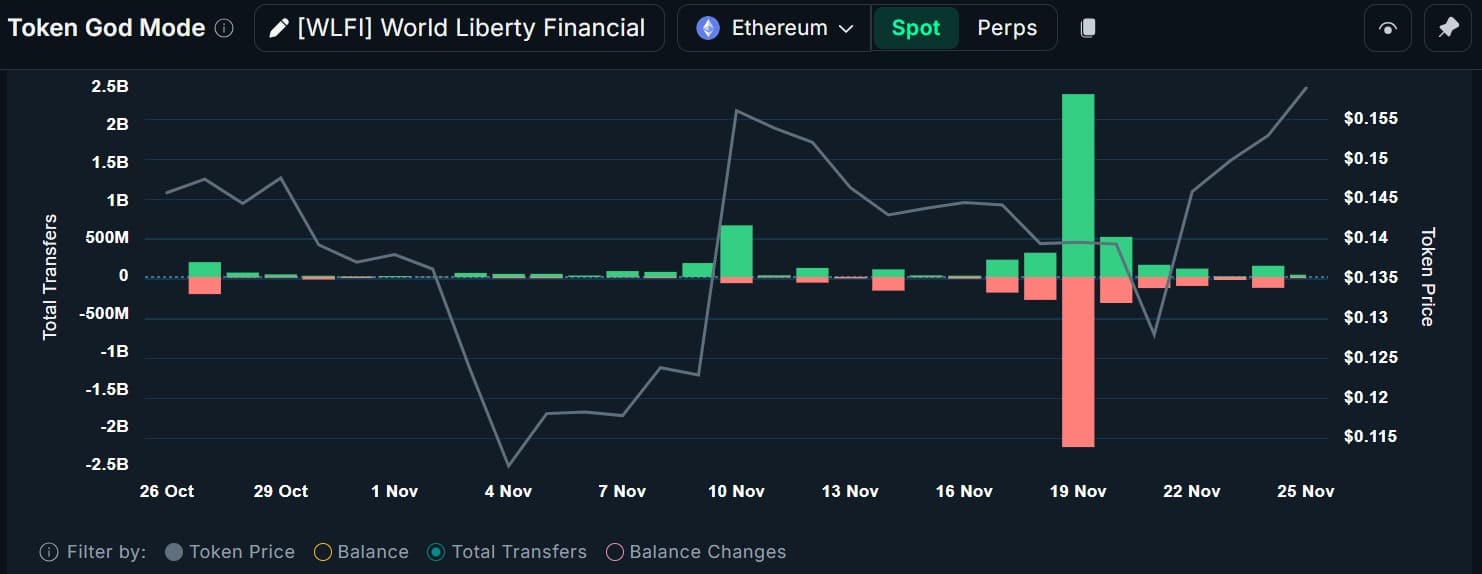The height and width of the screenshot is (574, 1482).
Task: Toggle the Balance filter
Action: pos(361,552)
